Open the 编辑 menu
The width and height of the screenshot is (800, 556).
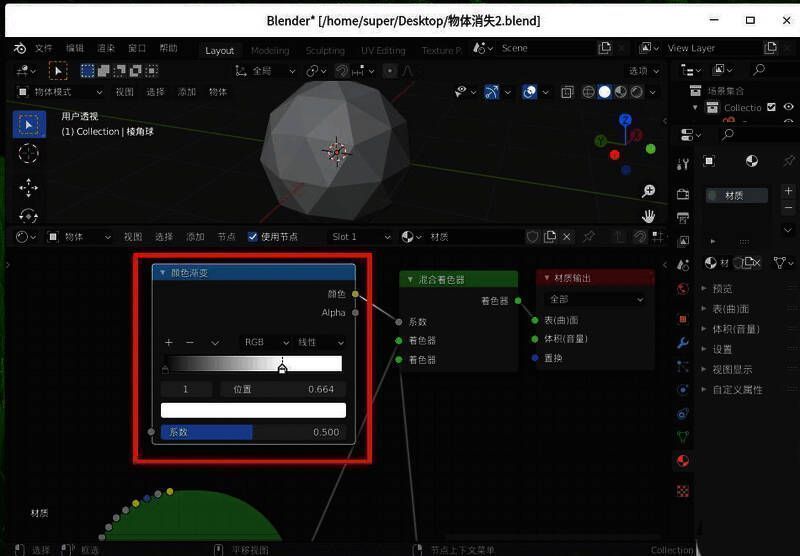click(74, 48)
